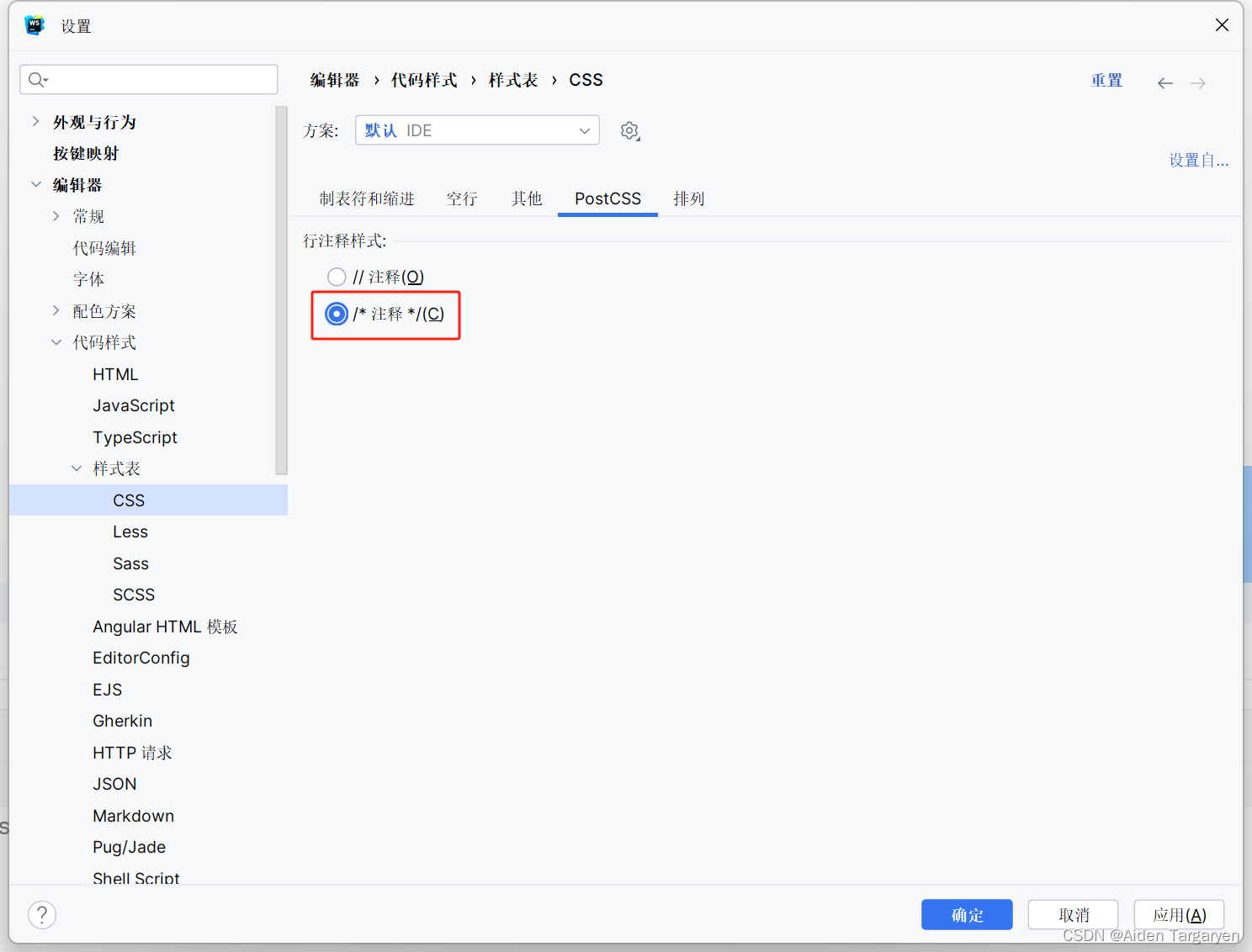Click the back navigation arrow
Viewport: 1252px width, 952px height.
click(x=1165, y=83)
